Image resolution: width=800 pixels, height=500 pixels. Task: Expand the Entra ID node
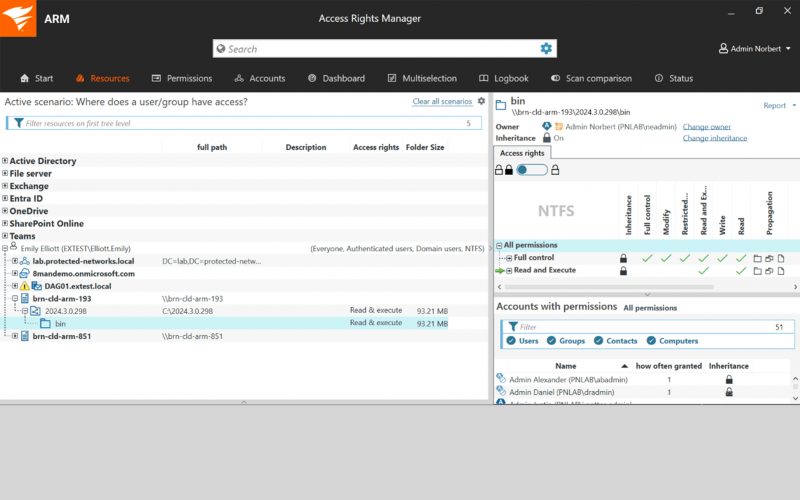click(x=5, y=198)
